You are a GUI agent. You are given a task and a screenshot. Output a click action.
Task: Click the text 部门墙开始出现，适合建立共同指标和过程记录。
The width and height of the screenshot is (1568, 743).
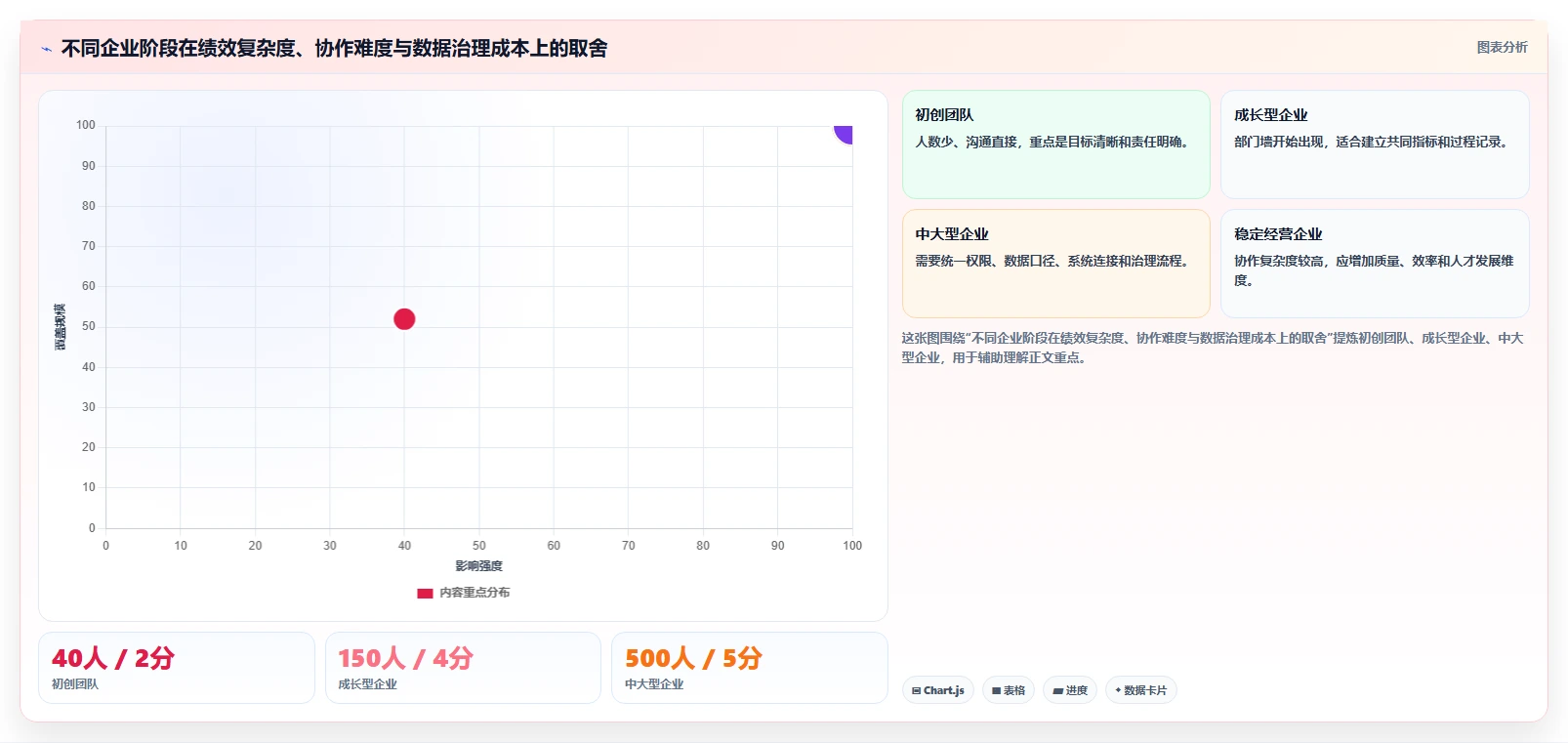pos(1374,142)
